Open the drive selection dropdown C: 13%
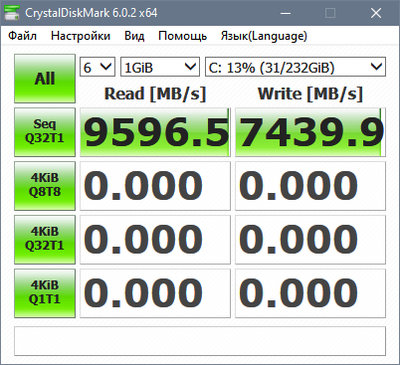400x365 pixels. [x=295, y=67]
